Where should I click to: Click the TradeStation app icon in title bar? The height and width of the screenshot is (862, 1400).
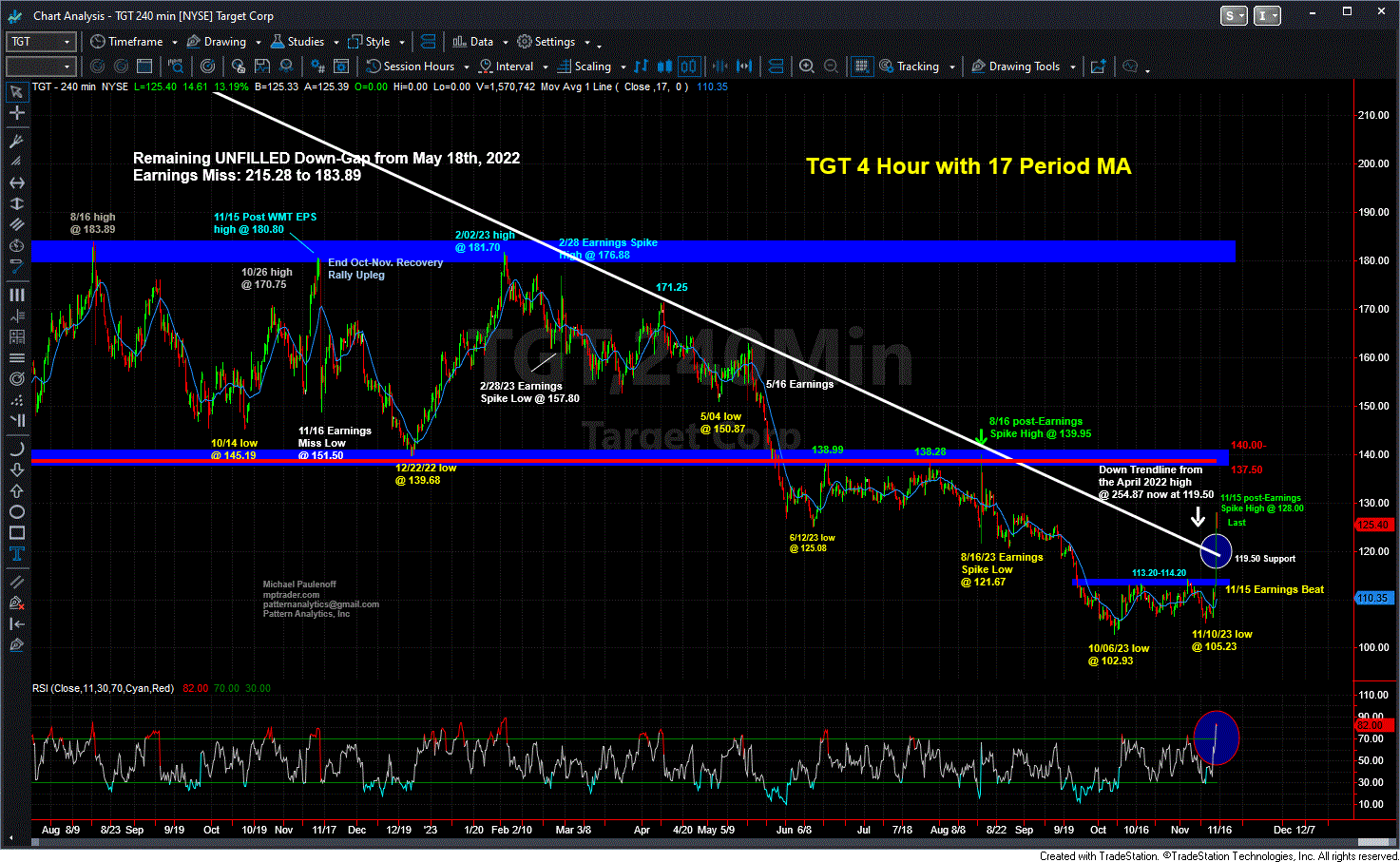click(15, 15)
